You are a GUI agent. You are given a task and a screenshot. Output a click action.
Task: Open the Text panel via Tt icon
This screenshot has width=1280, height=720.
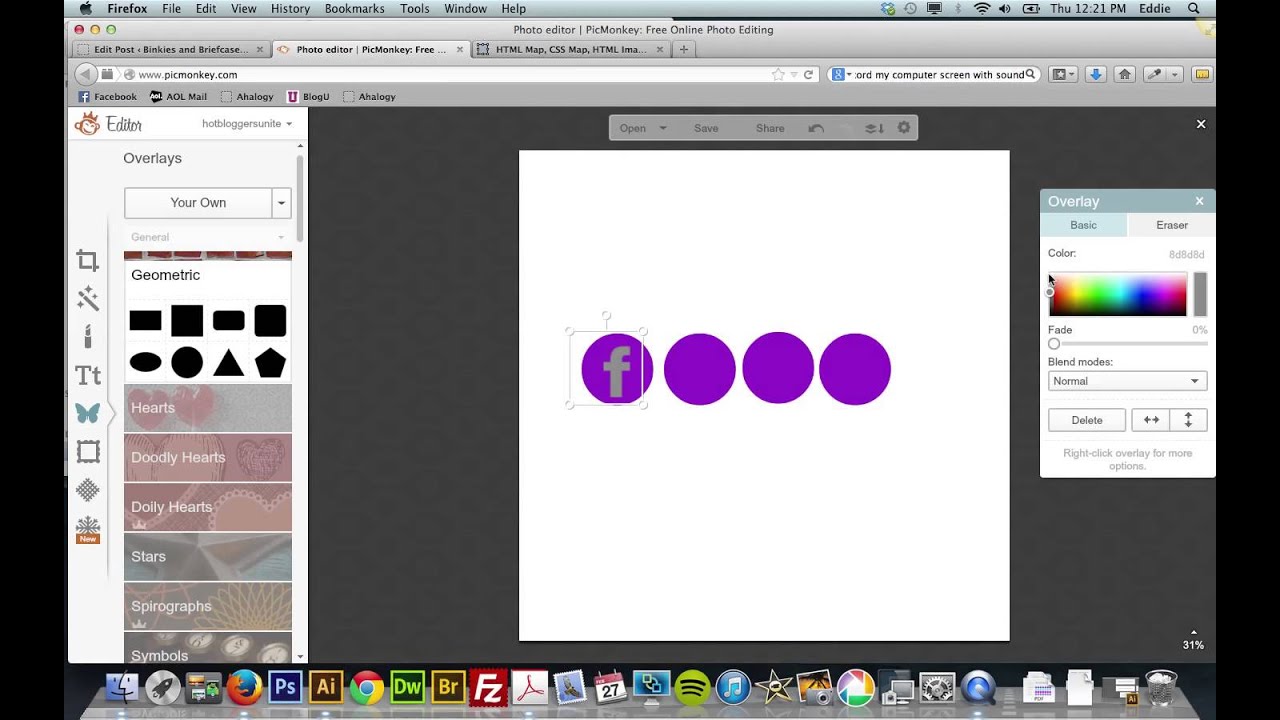(x=87, y=375)
